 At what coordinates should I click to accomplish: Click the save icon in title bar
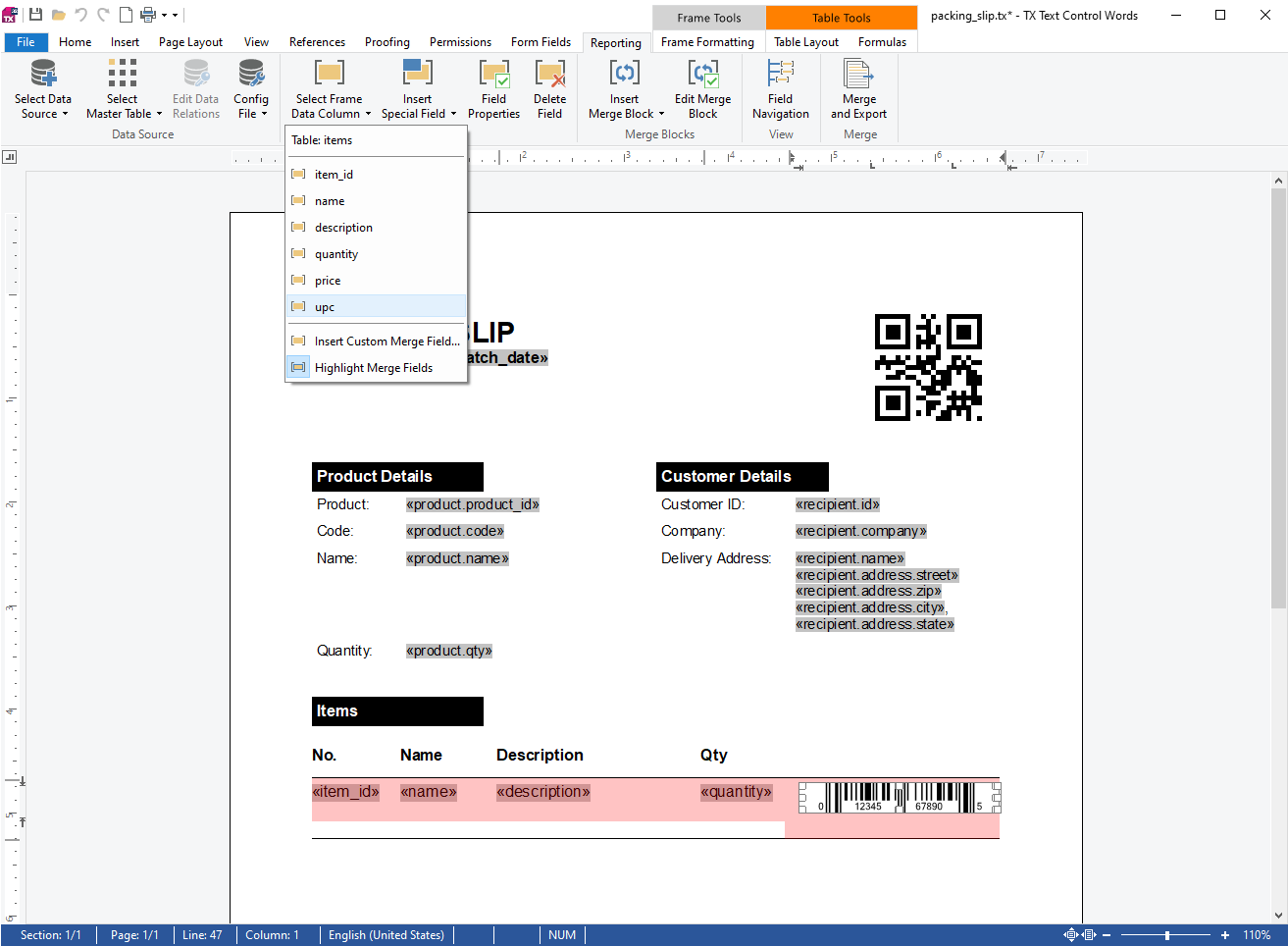click(36, 15)
